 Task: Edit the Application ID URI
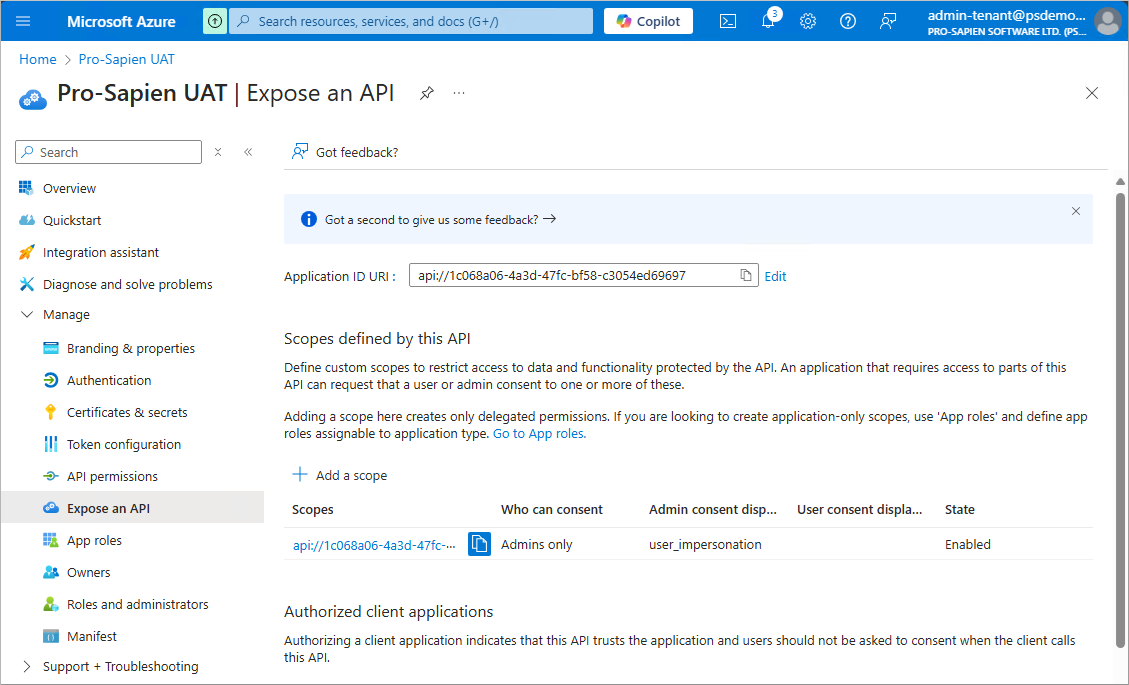pyautogui.click(x=775, y=277)
